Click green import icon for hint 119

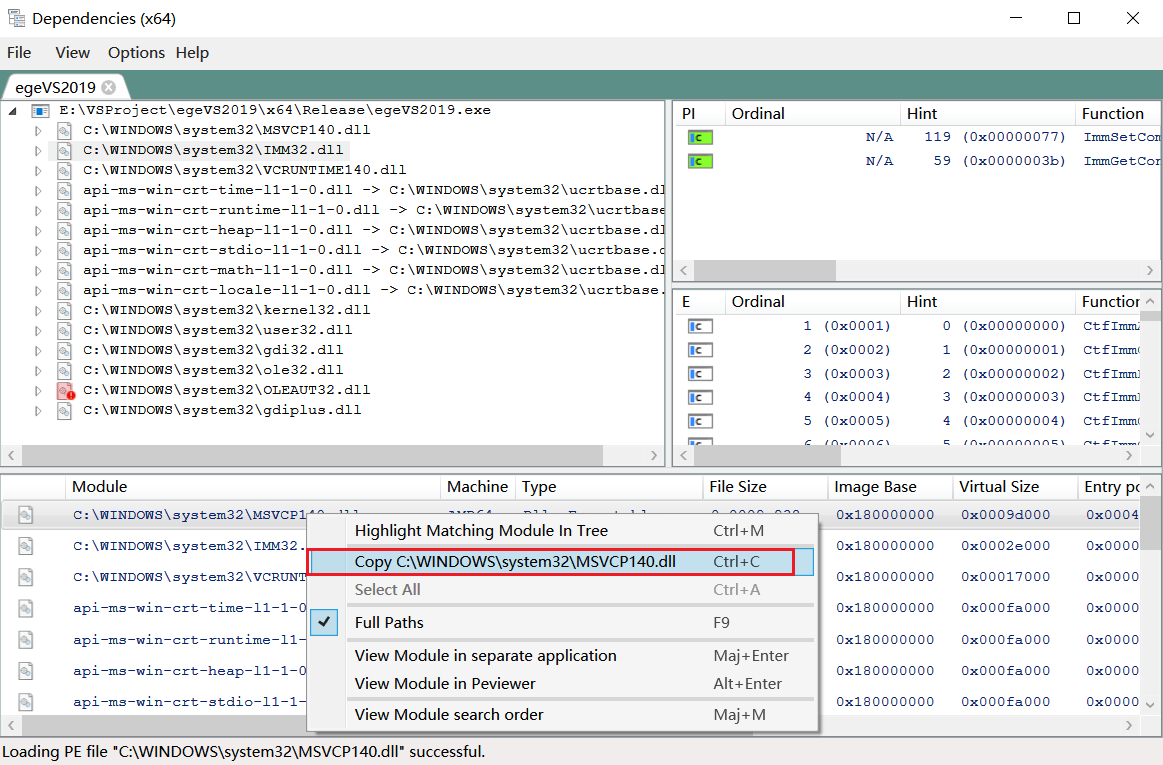point(700,137)
